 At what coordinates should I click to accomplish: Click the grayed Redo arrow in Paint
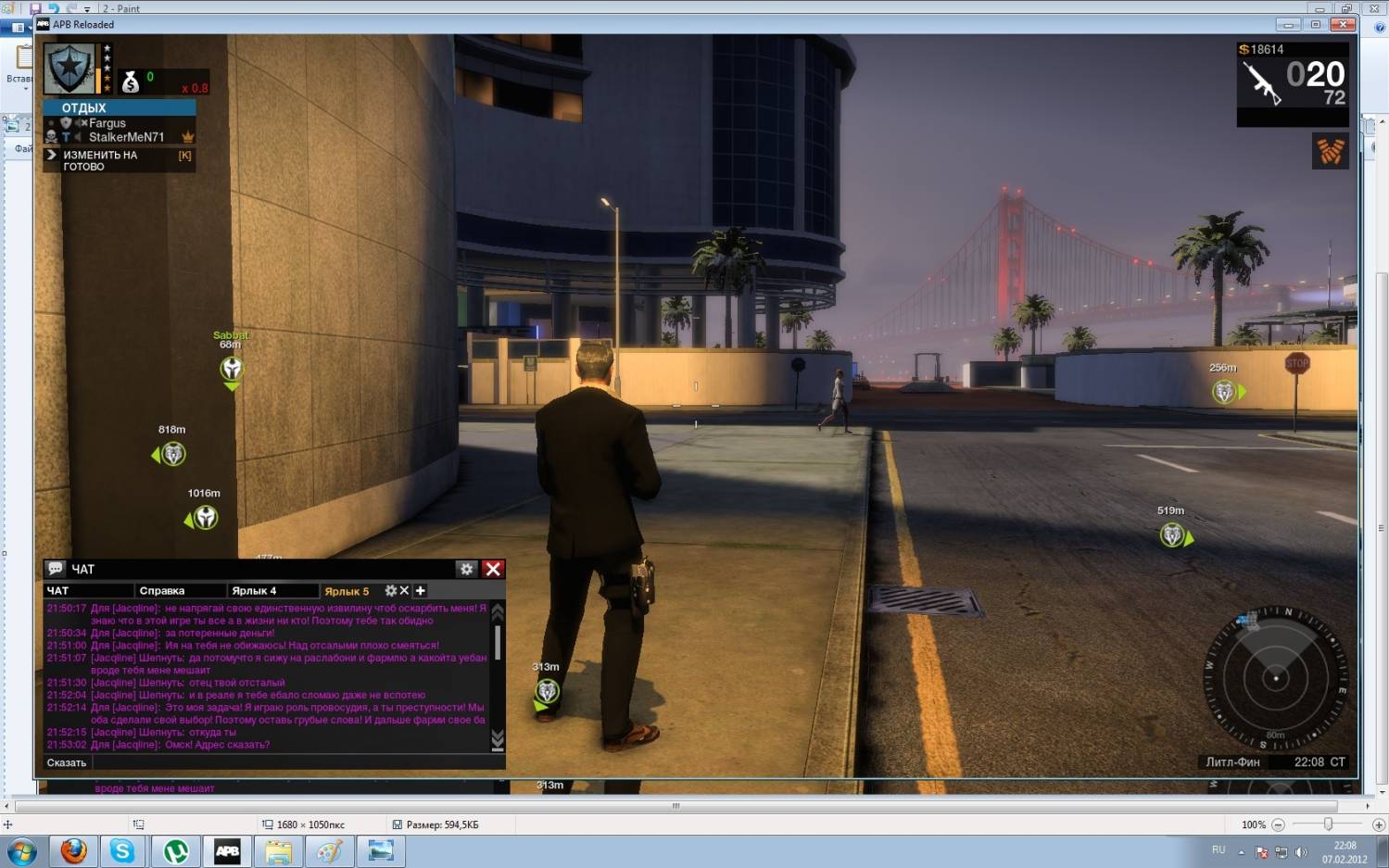tap(71, 8)
